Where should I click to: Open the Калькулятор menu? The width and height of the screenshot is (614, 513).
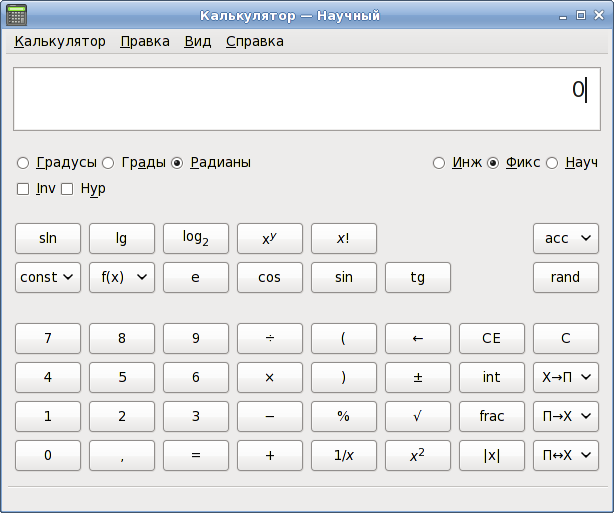click(60, 42)
